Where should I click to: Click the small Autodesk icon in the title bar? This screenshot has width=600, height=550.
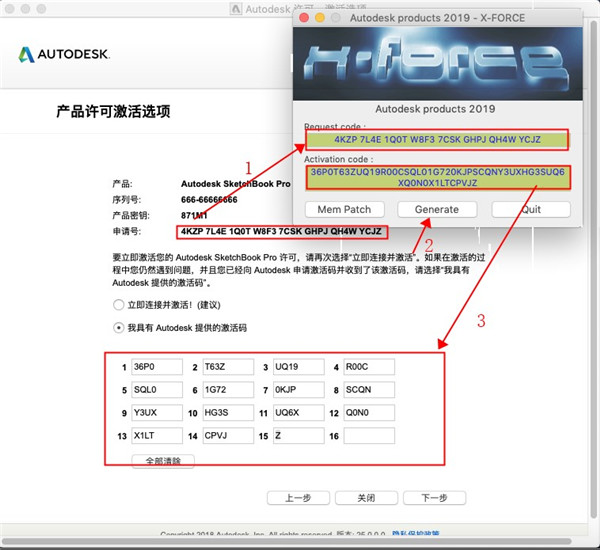[x=236, y=8]
